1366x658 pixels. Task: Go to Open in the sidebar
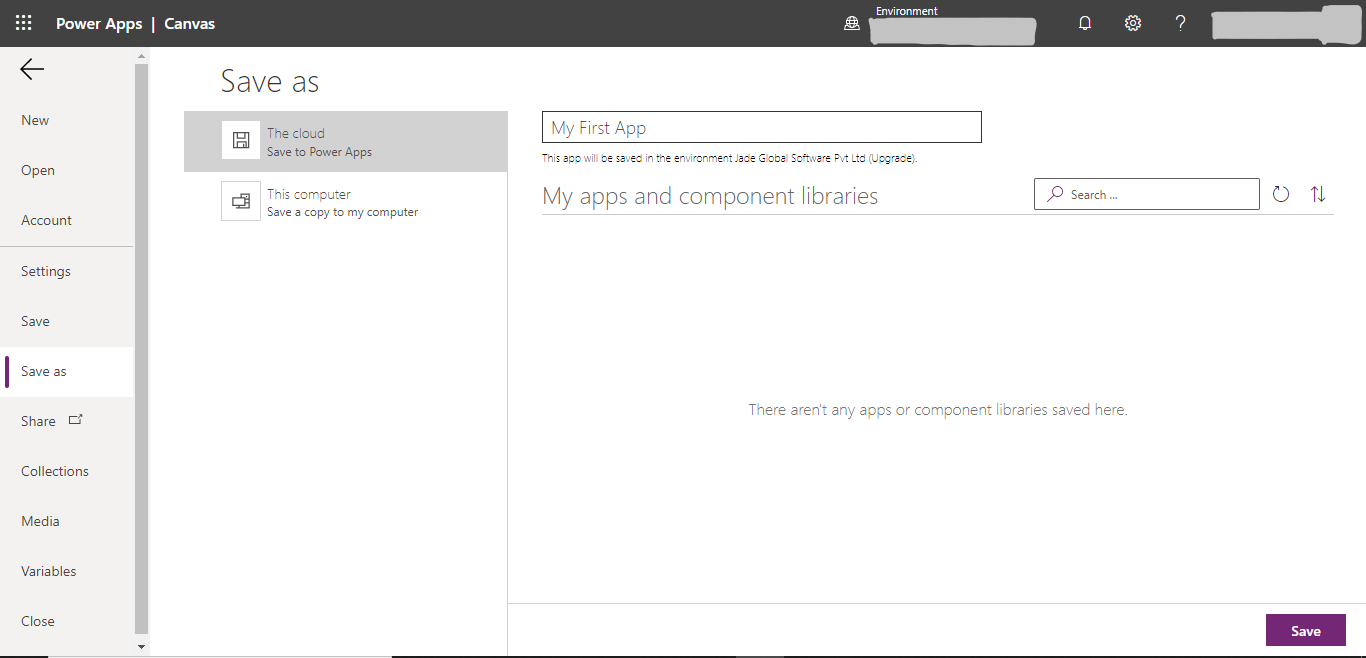click(x=38, y=170)
